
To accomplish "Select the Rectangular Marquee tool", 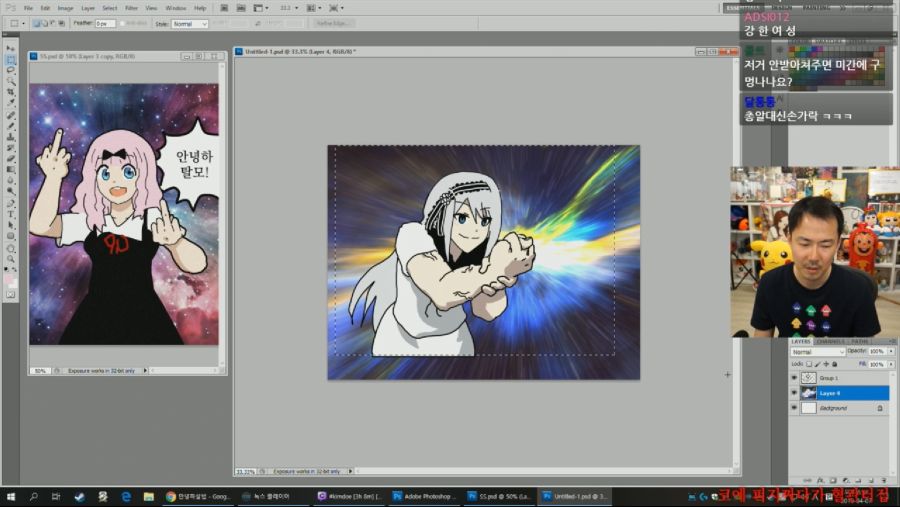I will (x=11, y=59).
